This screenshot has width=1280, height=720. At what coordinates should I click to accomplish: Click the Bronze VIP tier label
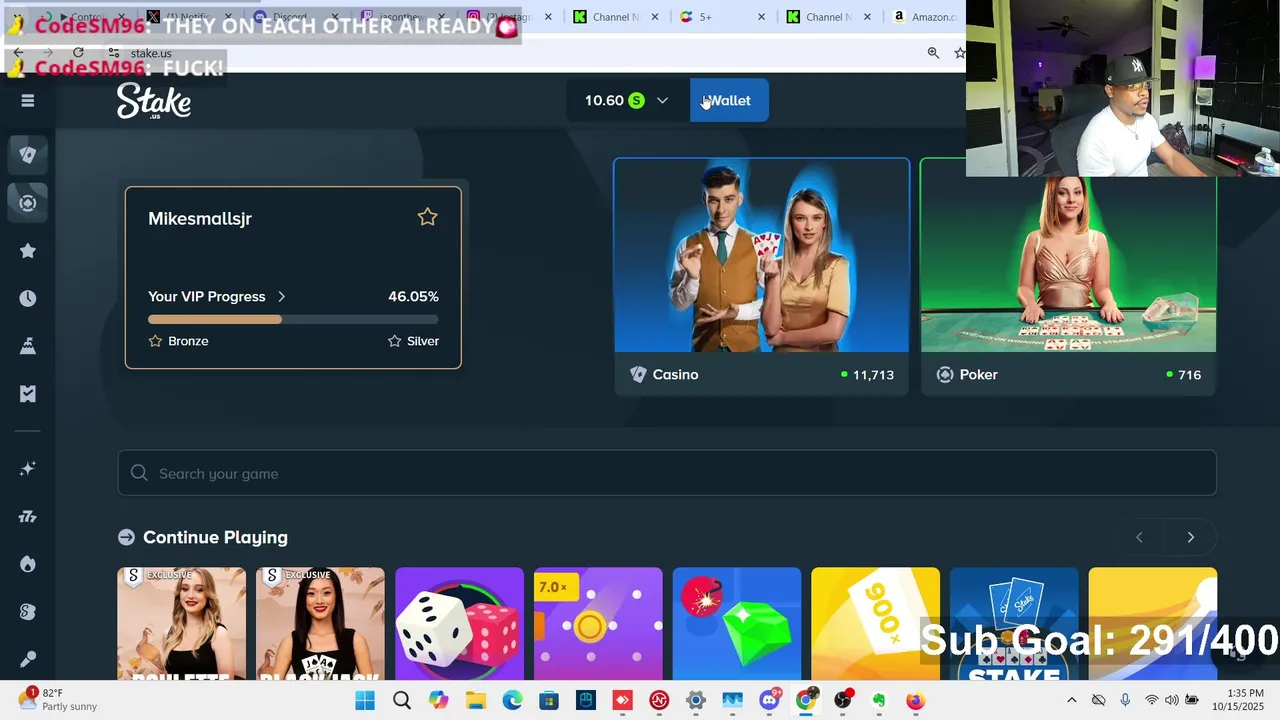(188, 341)
